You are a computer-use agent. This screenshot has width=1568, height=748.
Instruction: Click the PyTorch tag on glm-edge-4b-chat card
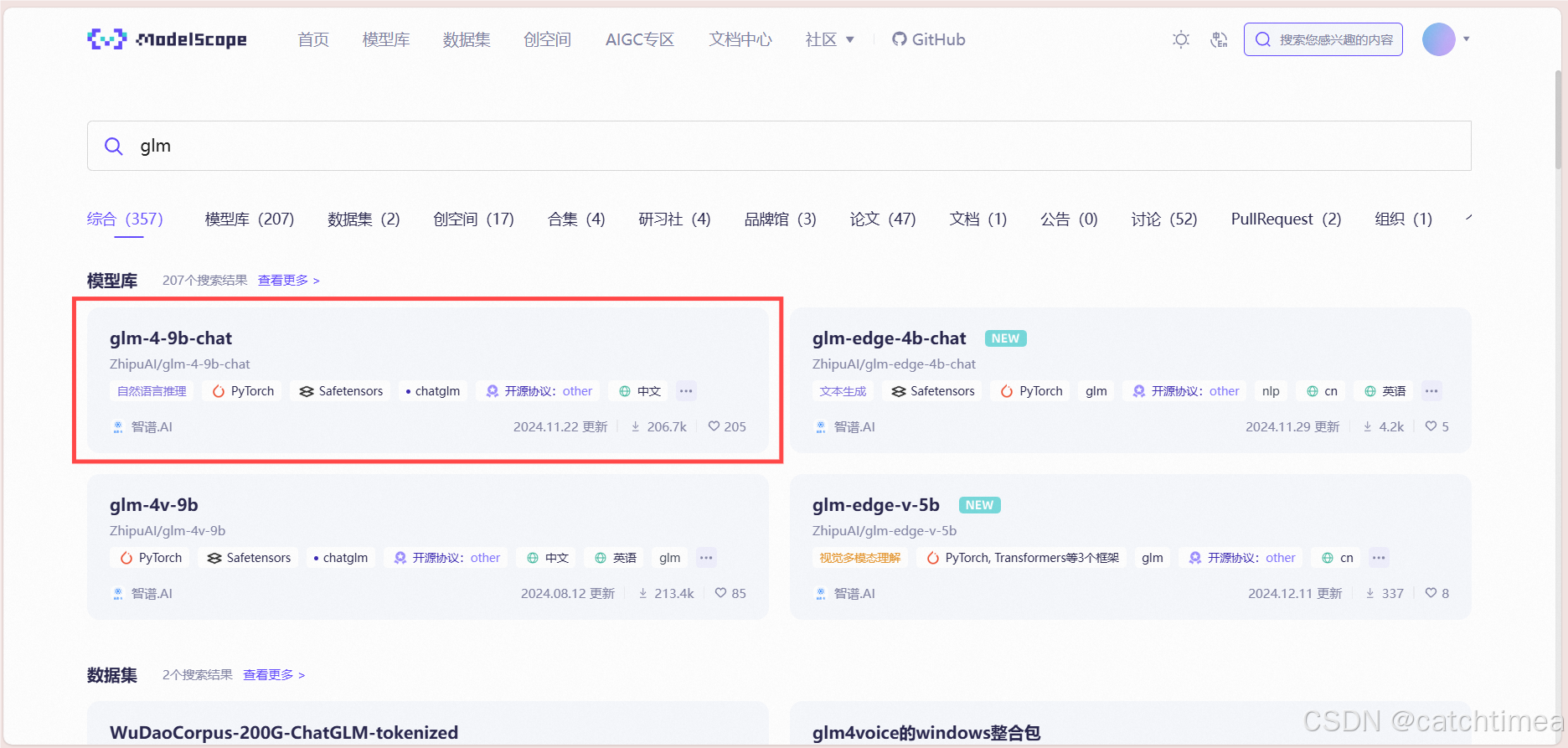tap(1031, 391)
